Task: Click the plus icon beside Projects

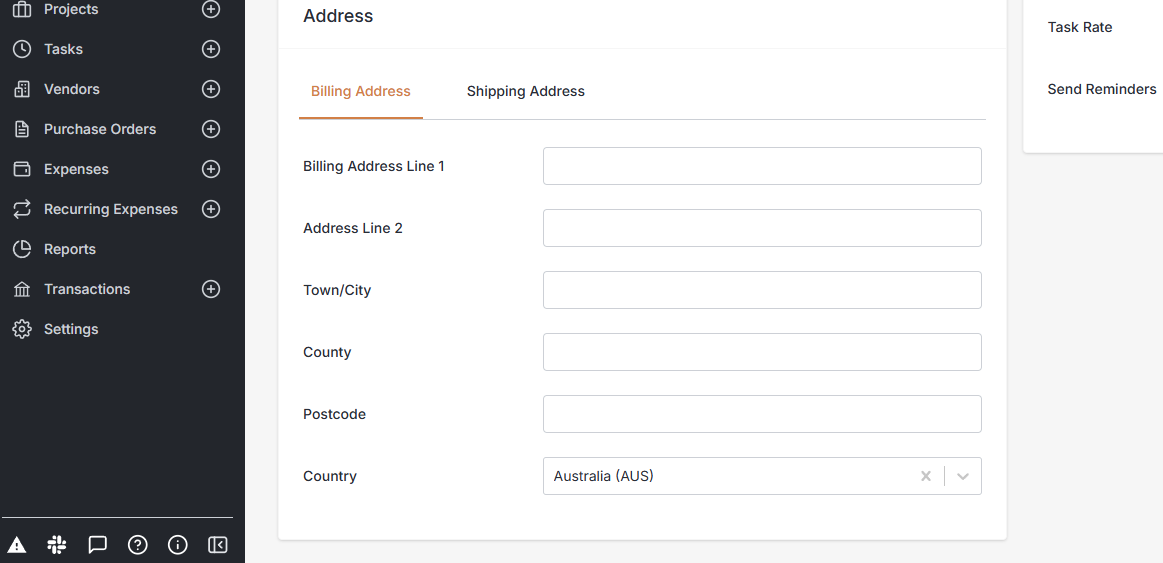Action: click(x=211, y=9)
